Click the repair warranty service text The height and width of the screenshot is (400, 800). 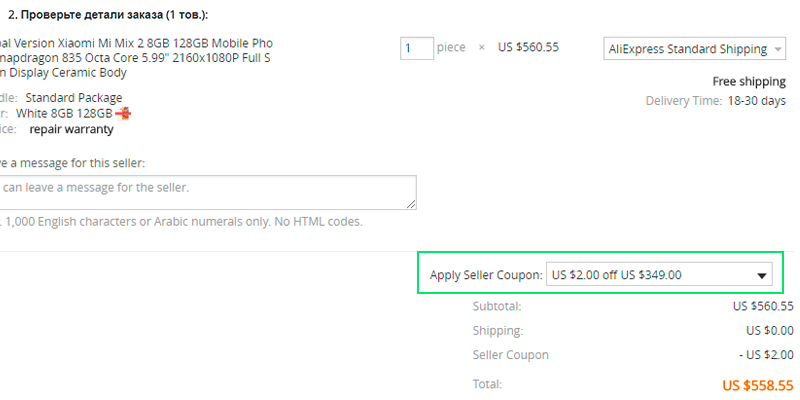(x=71, y=129)
